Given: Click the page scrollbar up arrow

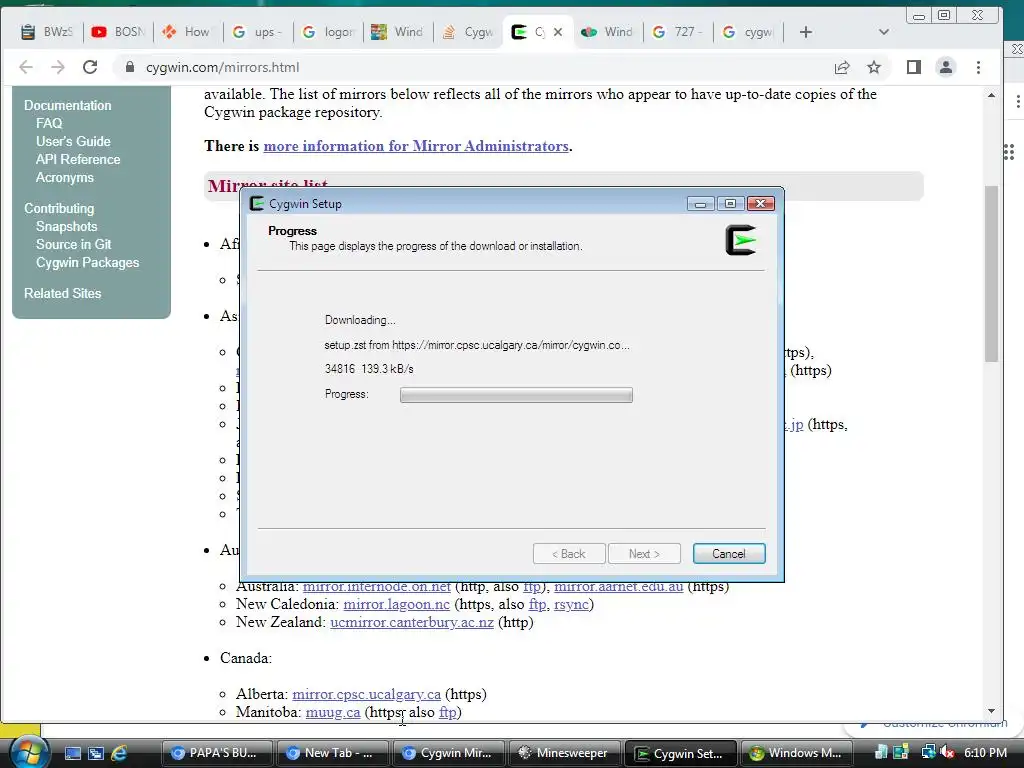Looking at the screenshot, I should pyautogui.click(x=991, y=95).
